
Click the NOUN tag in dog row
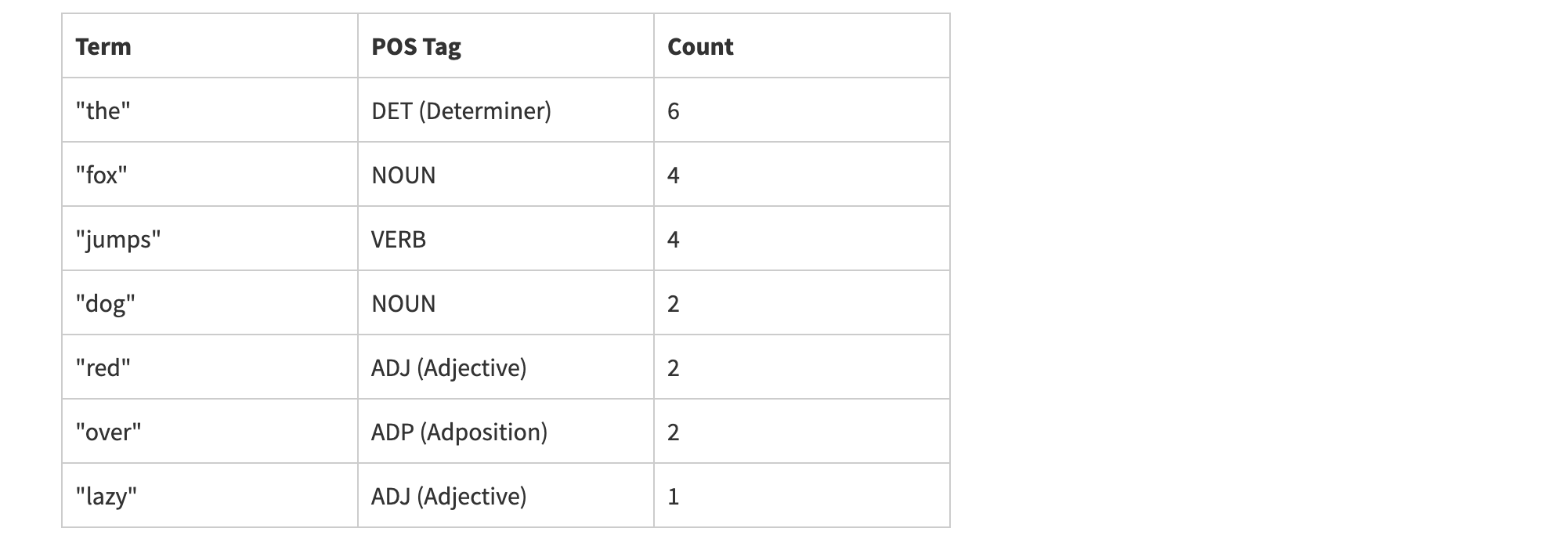pyautogui.click(x=403, y=304)
